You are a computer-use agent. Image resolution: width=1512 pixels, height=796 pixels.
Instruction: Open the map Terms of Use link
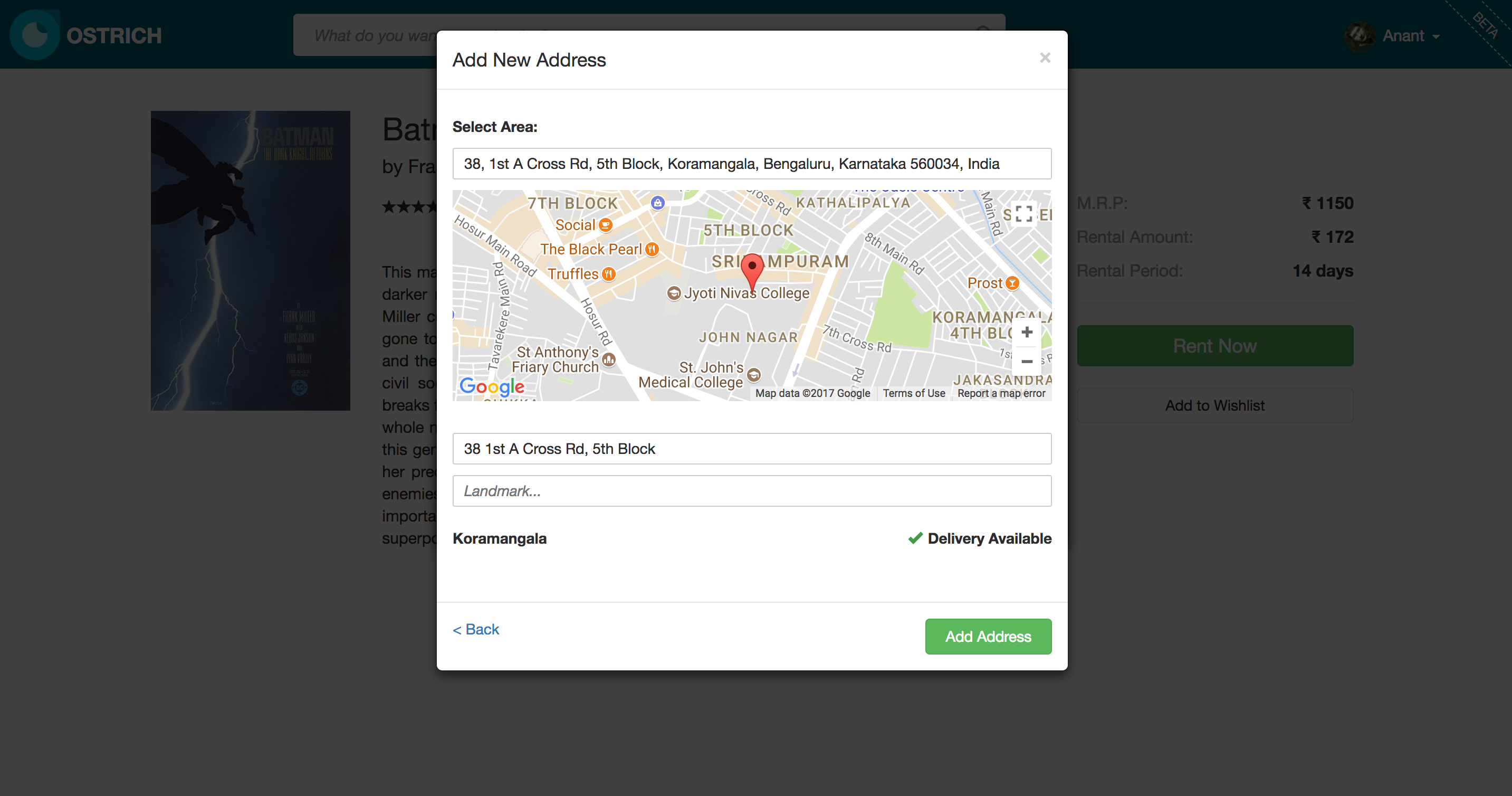click(x=913, y=393)
